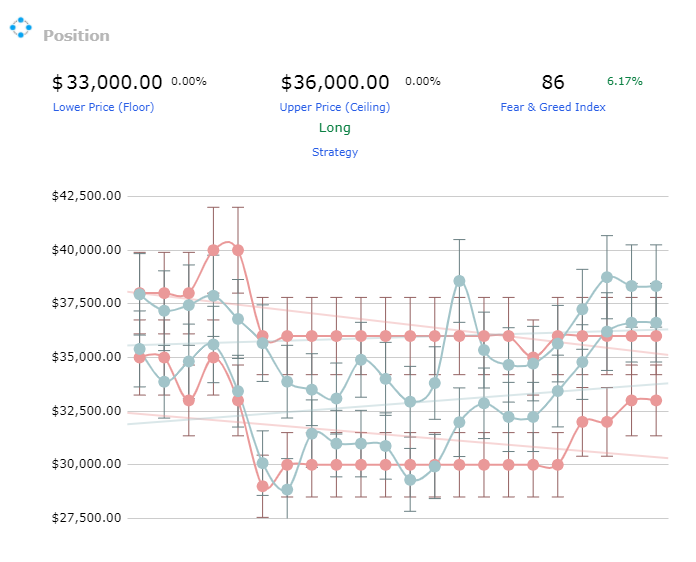Click the 0.00% beside the floor price
Image resolution: width=696 pixels, height=562 pixels.
pos(189,81)
